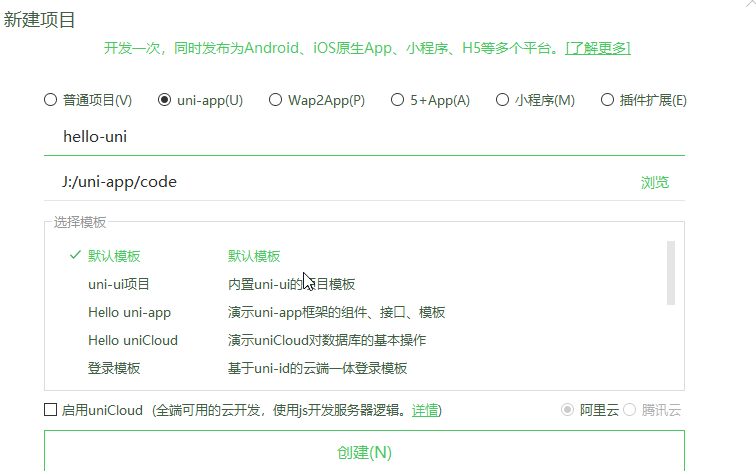
Task: Choose the 5+App(A) project type
Action: click(397, 100)
